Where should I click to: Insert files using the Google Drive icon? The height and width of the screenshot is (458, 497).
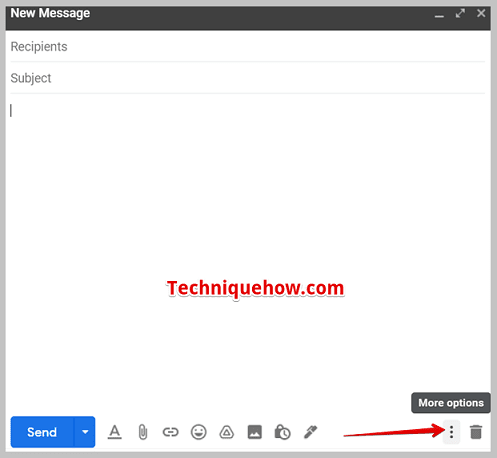click(x=227, y=432)
